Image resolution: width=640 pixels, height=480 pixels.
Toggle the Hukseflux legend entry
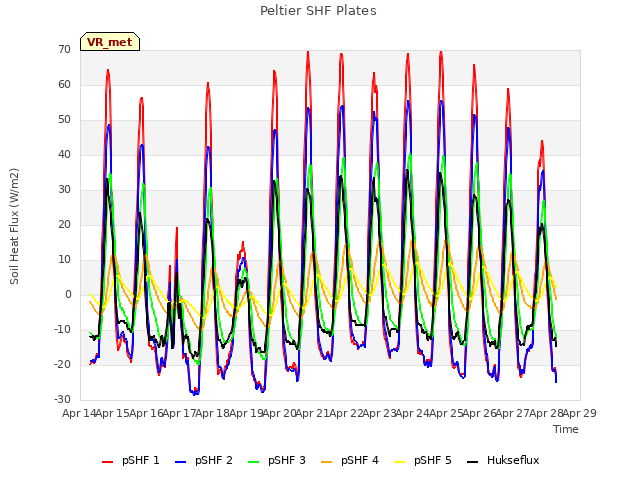point(503,460)
